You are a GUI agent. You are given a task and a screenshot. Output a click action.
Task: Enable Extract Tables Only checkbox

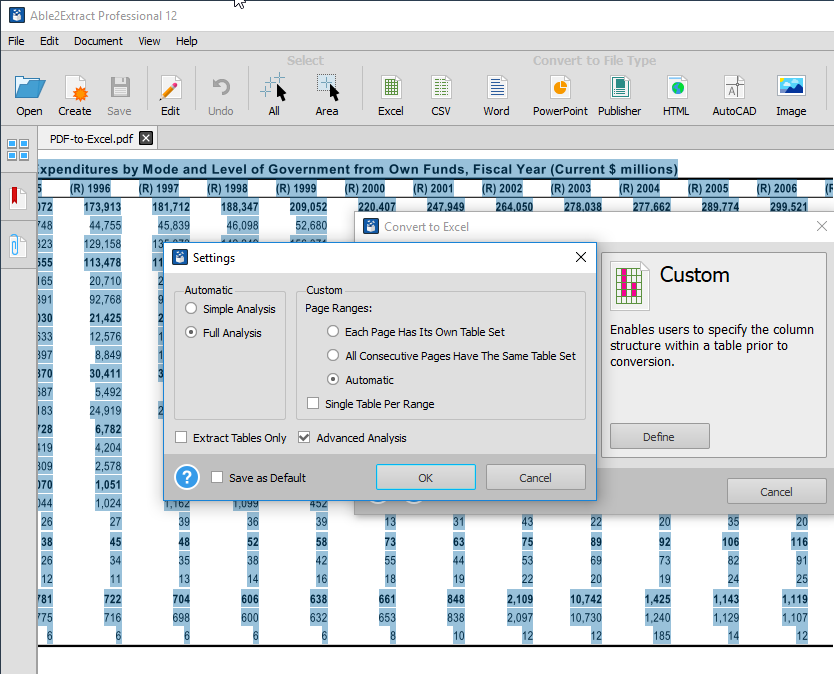click(181, 438)
